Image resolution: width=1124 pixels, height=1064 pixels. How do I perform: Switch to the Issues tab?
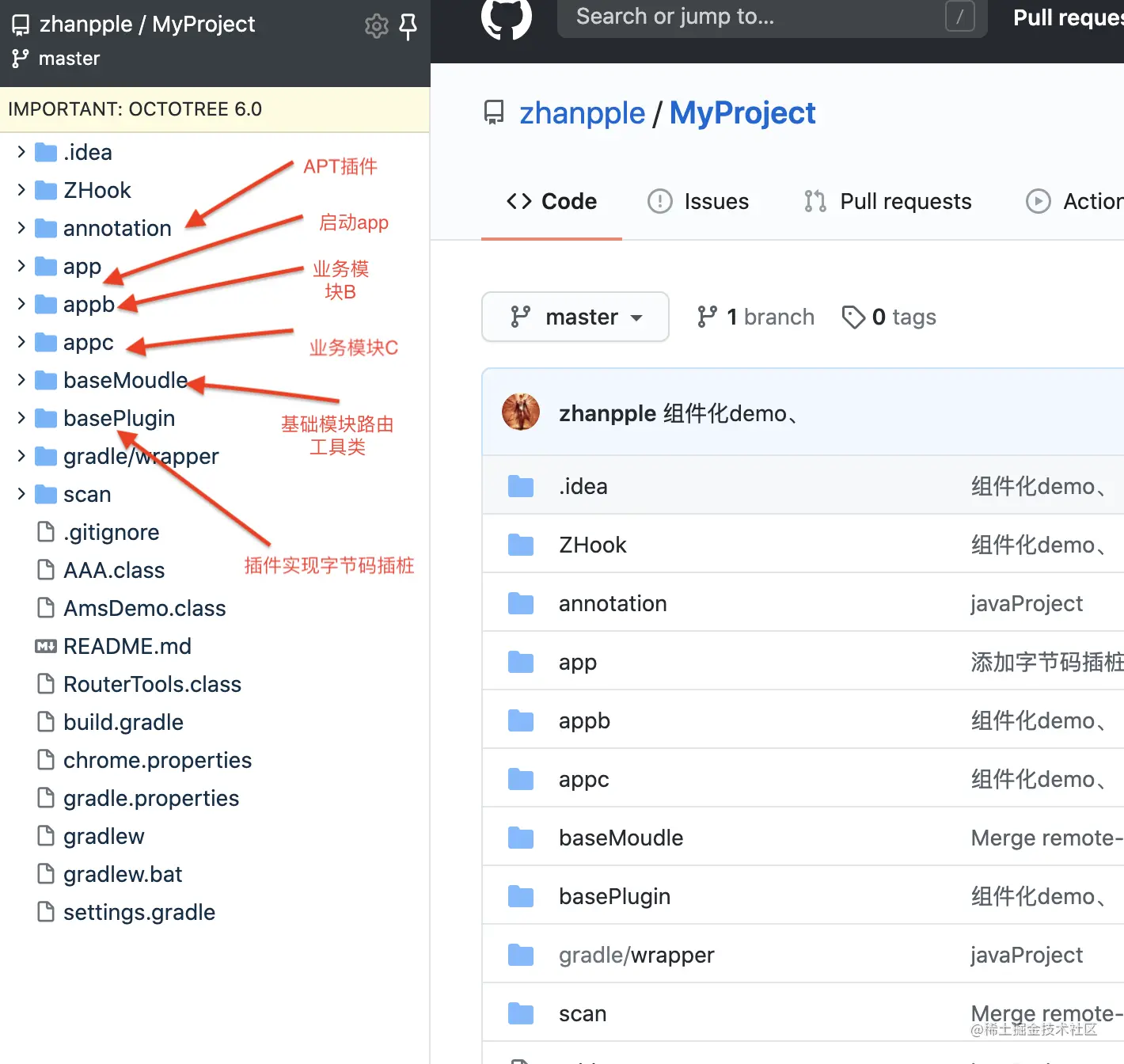697,202
